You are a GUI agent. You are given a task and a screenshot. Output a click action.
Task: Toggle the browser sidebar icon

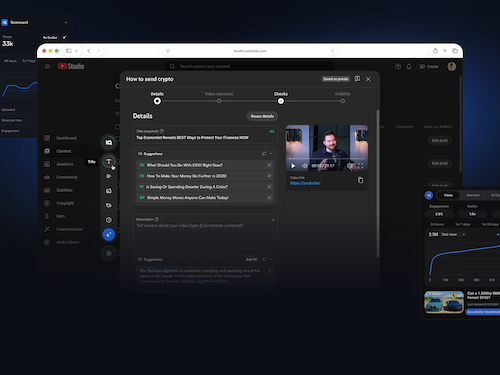pyautogui.click(x=69, y=51)
